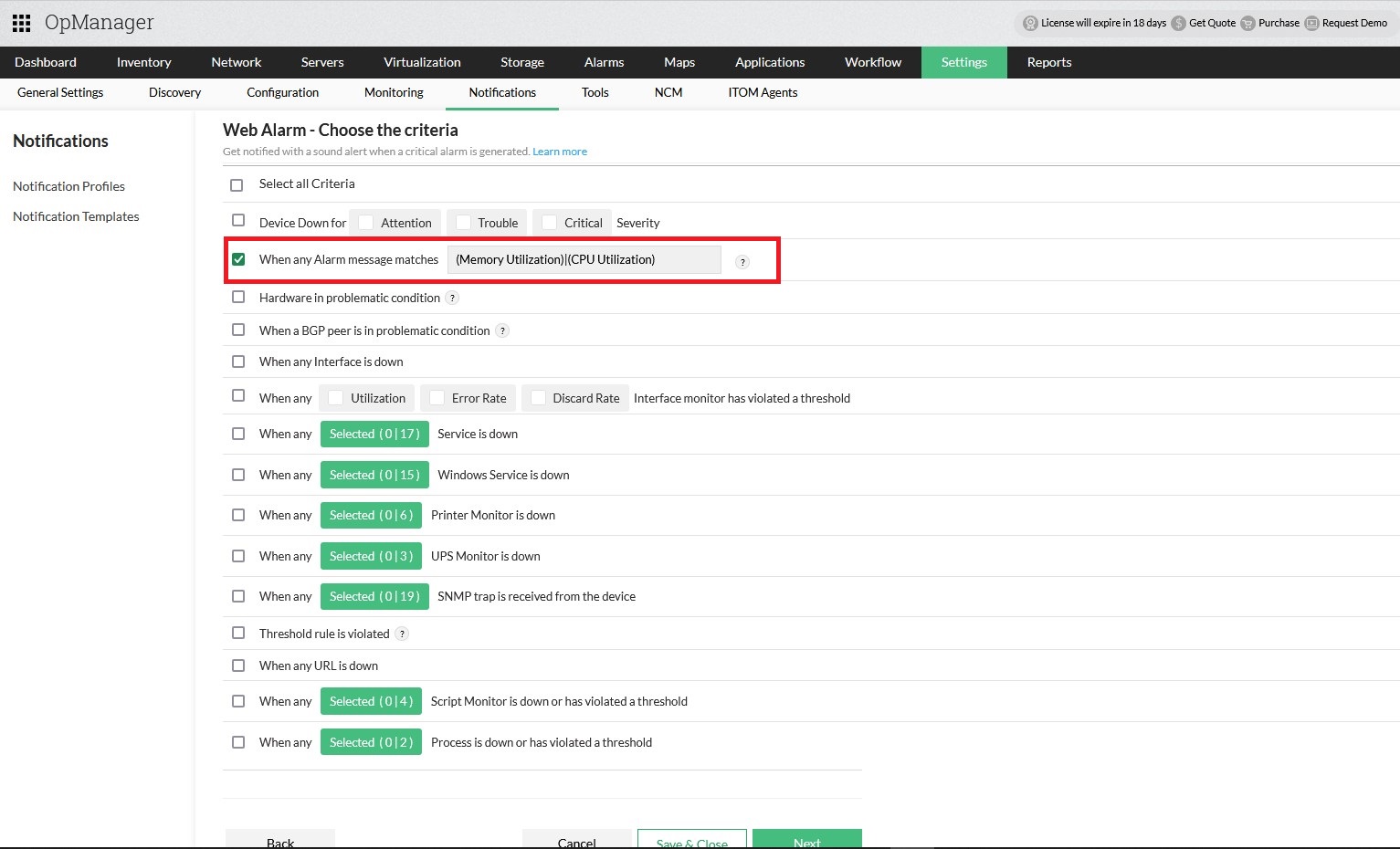Click help icon next to Hardware condition
The height and width of the screenshot is (849, 1400).
pyautogui.click(x=452, y=299)
